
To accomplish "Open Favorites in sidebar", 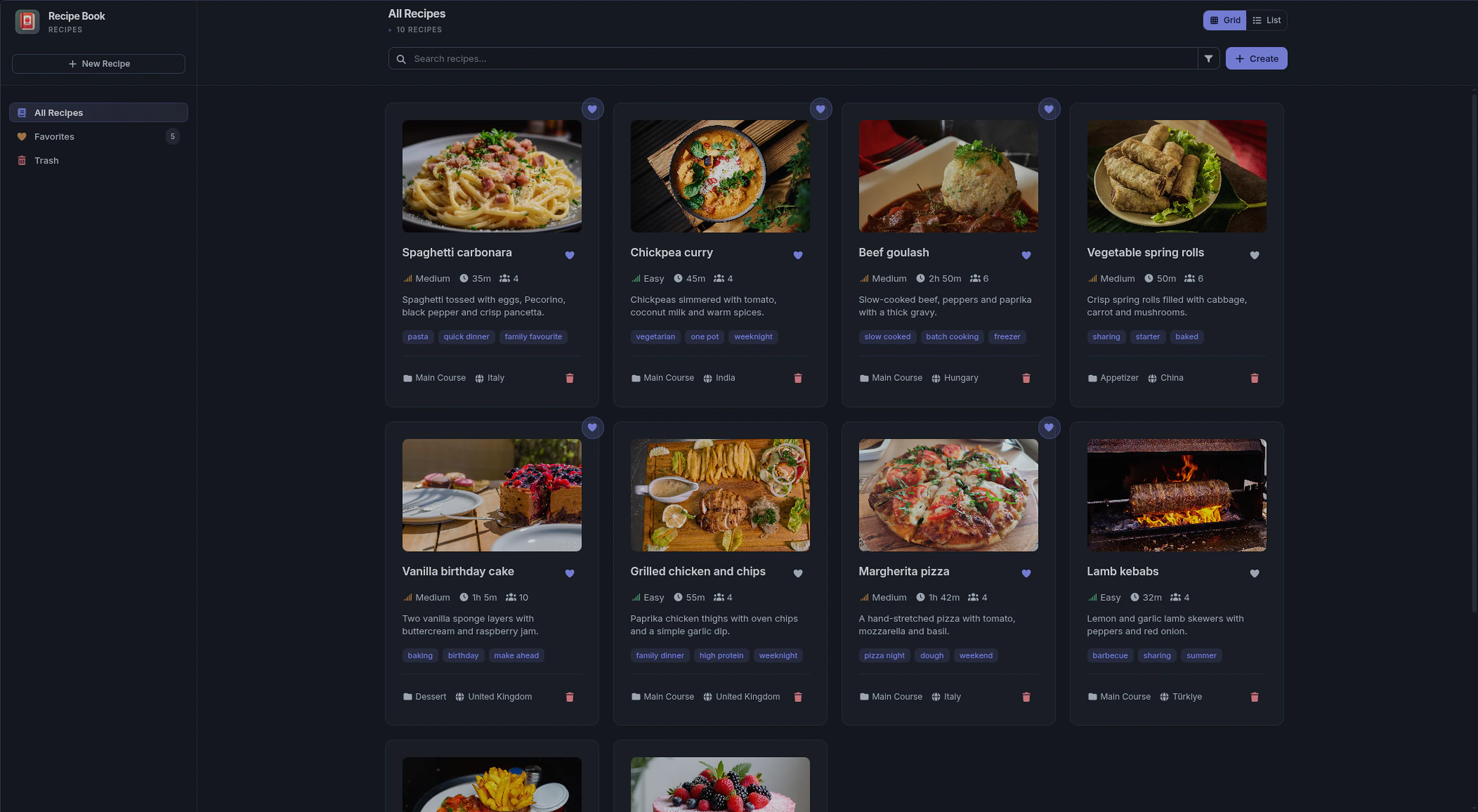I will point(99,136).
